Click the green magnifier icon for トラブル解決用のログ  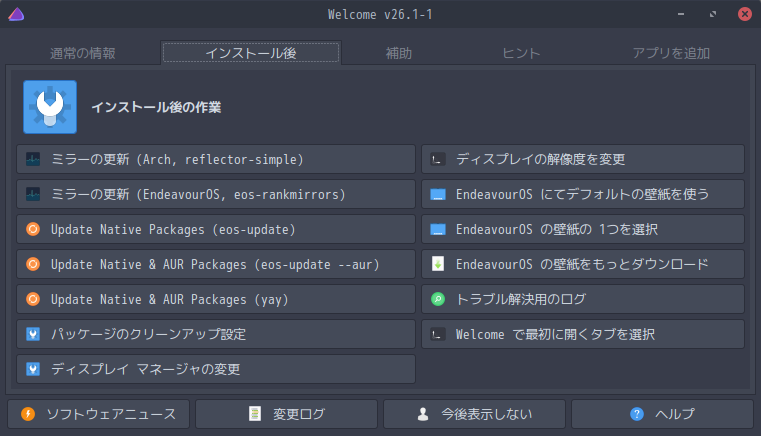(x=437, y=299)
